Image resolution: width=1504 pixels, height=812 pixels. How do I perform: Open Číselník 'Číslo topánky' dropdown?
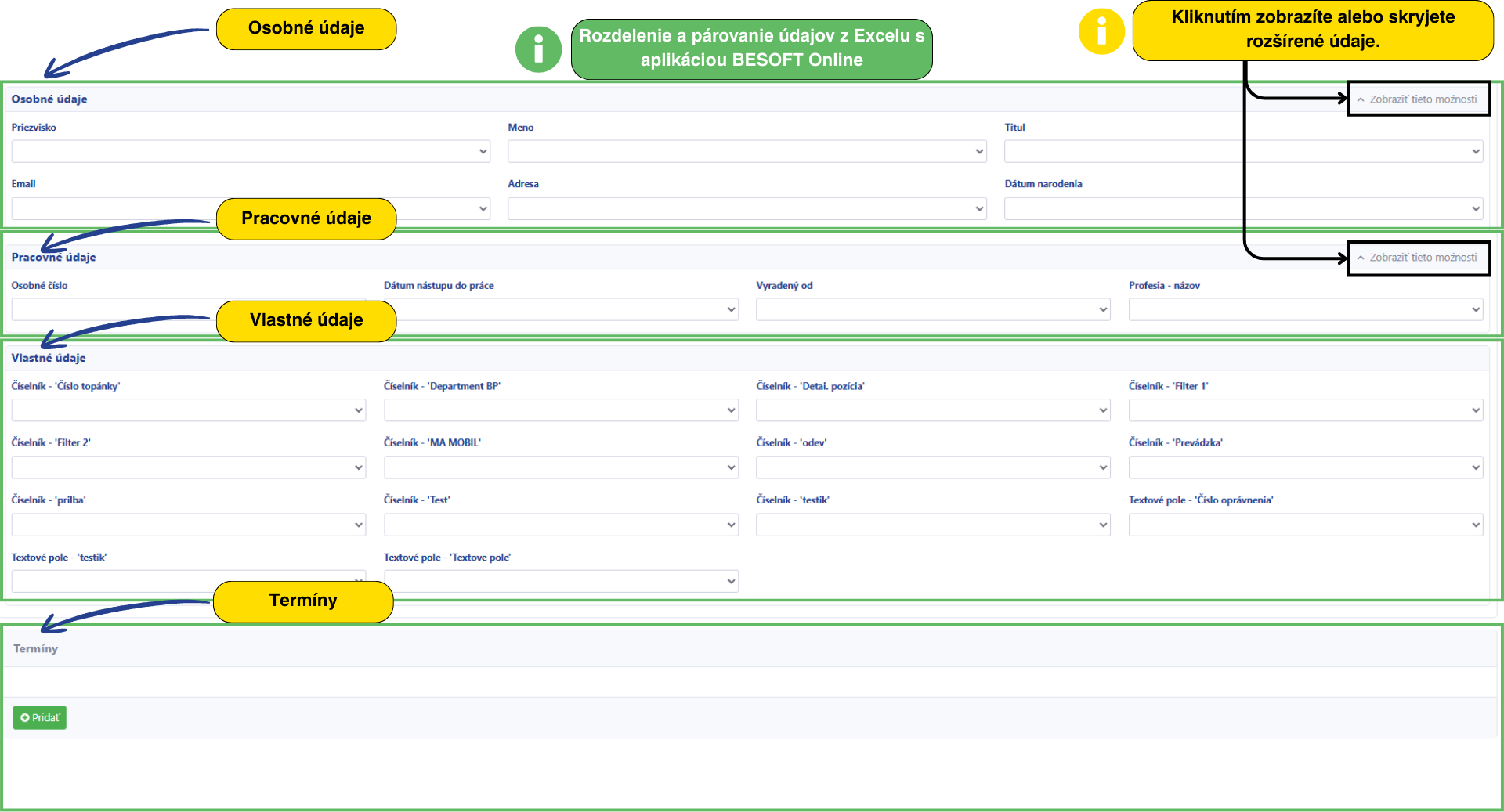(x=188, y=410)
